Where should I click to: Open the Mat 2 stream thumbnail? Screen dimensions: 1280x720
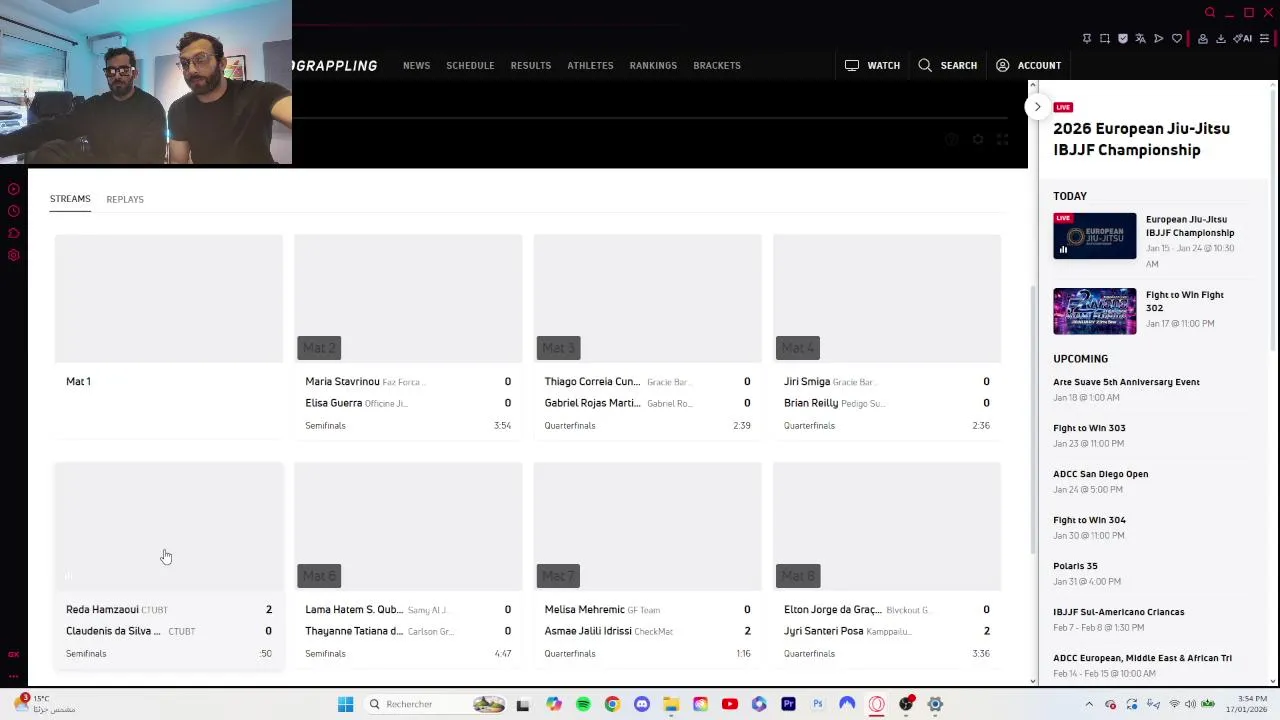point(408,298)
